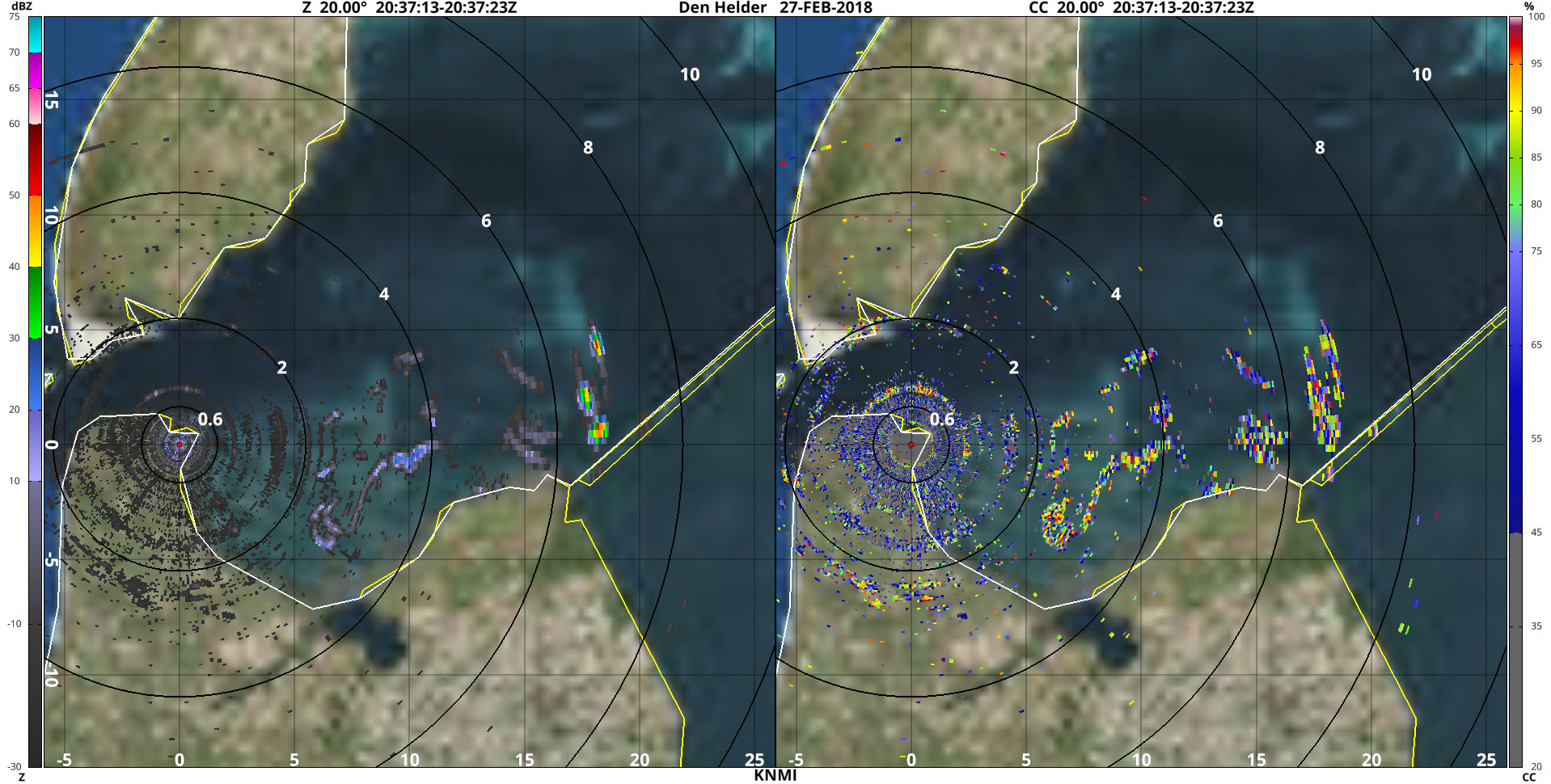The width and height of the screenshot is (1551, 784).
Task: Pick the cyan top segment of the dBZ bar
Action: click(36, 35)
